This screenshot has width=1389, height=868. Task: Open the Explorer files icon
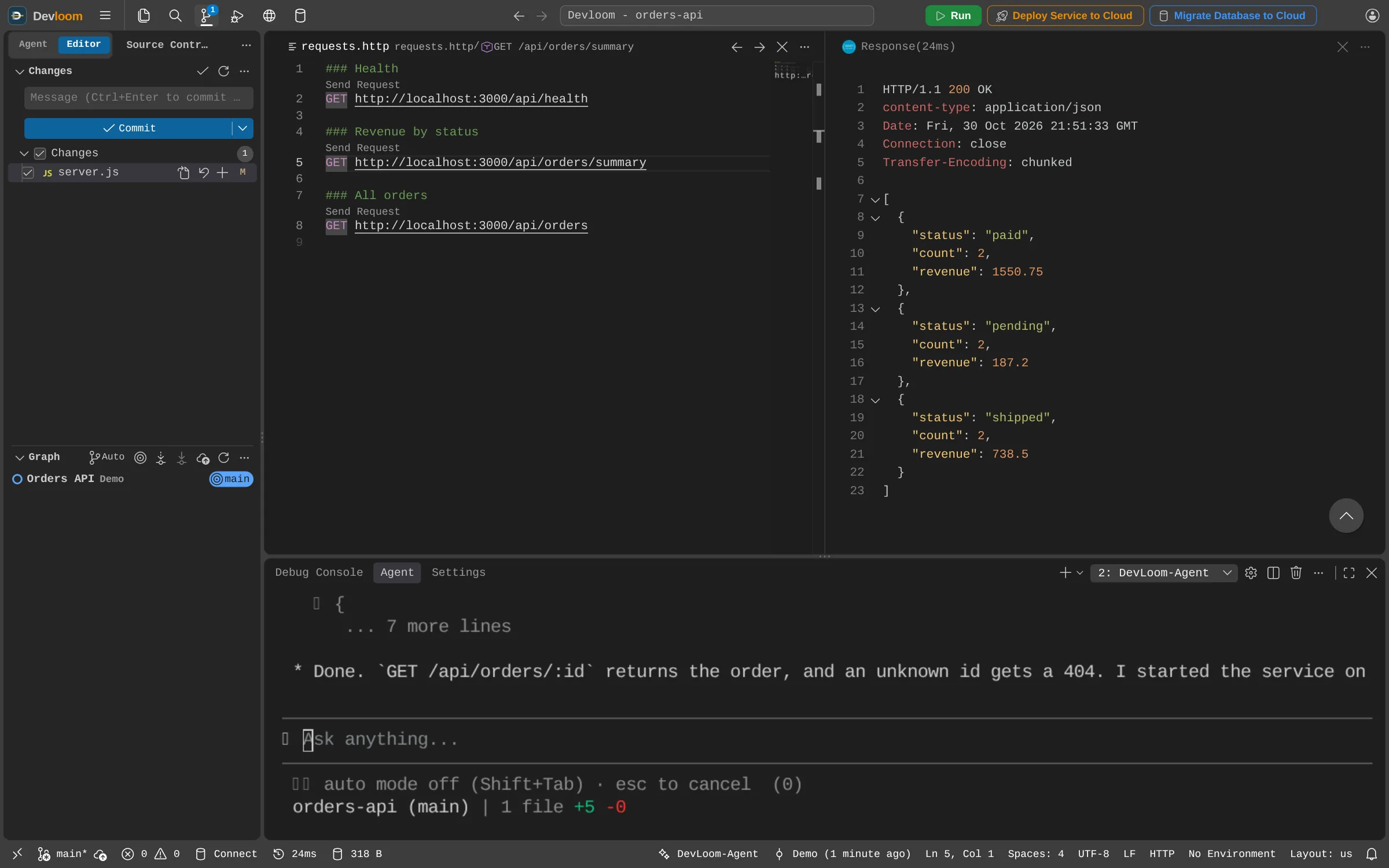(x=144, y=16)
